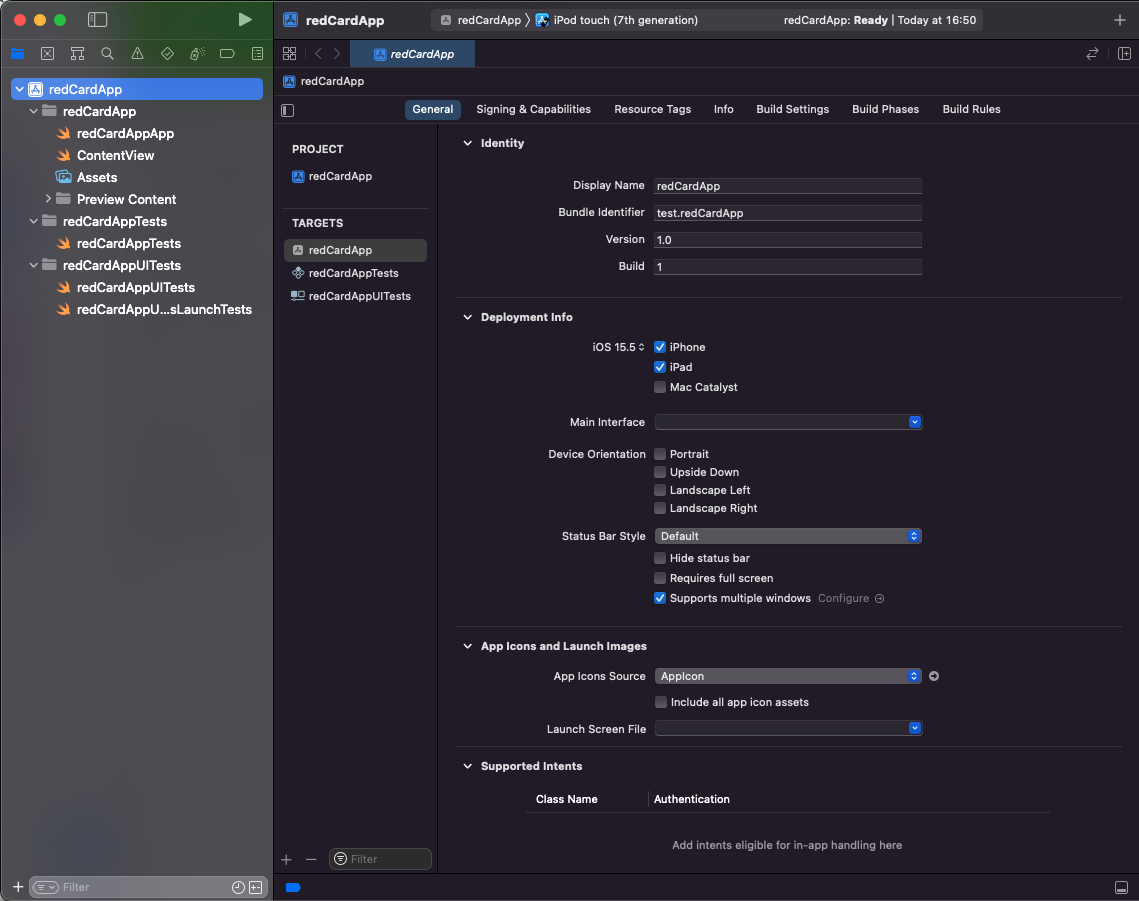Add a target with the plus button
This screenshot has height=901, width=1139.
tap(286, 858)
